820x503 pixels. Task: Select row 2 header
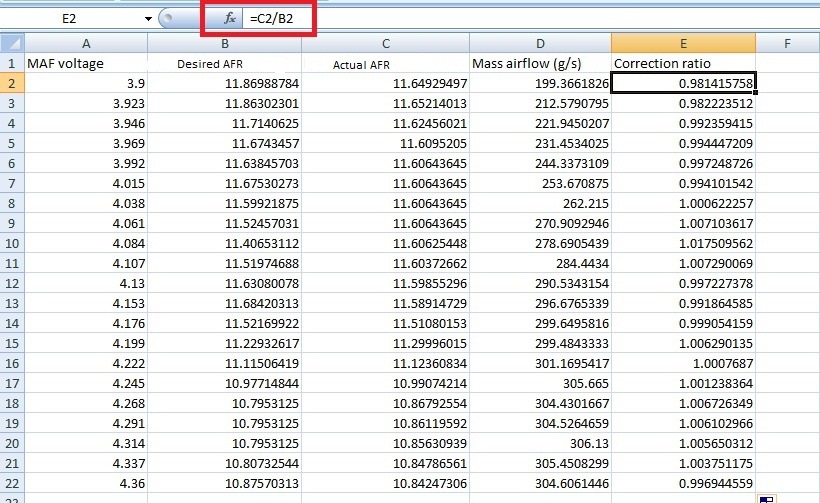pyautogui.click(x=13, y=83)
